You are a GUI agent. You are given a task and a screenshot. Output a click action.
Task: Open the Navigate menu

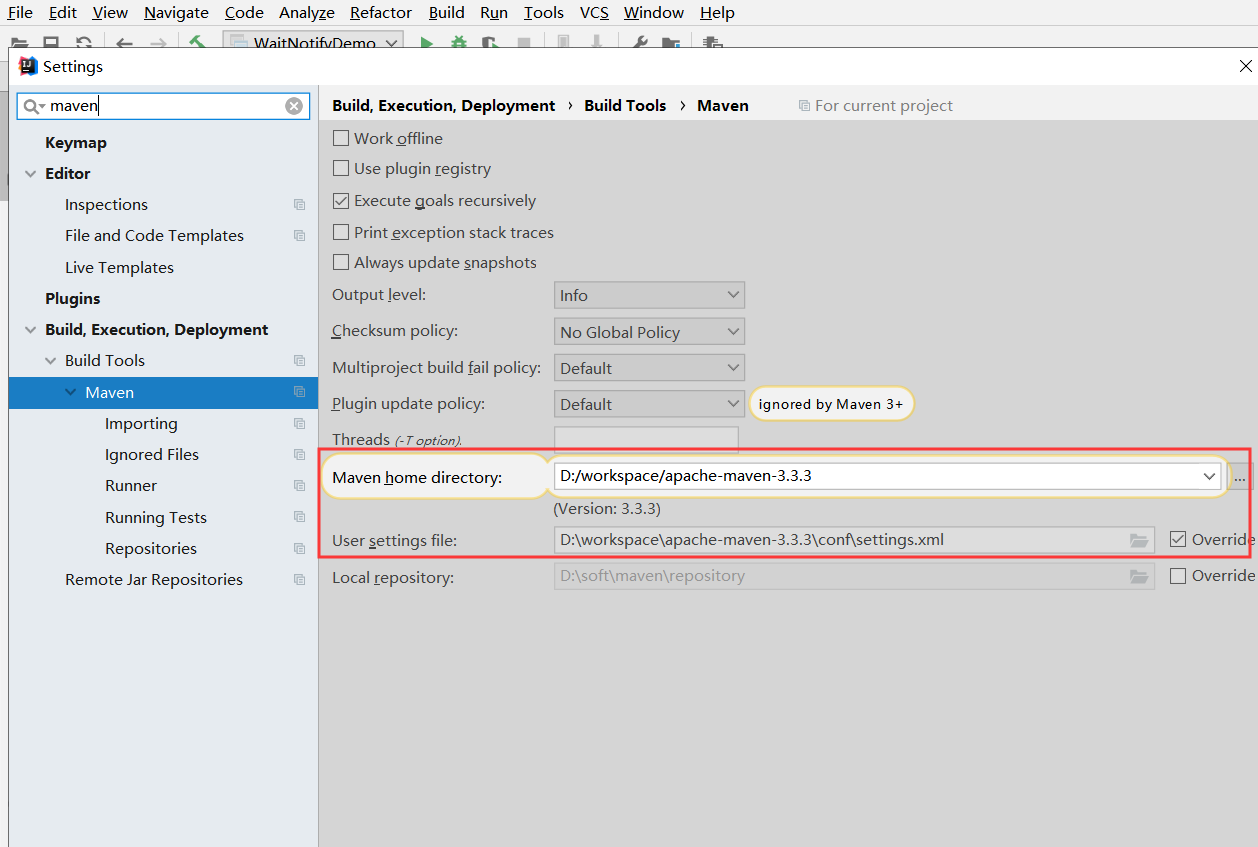click(176, 13)
